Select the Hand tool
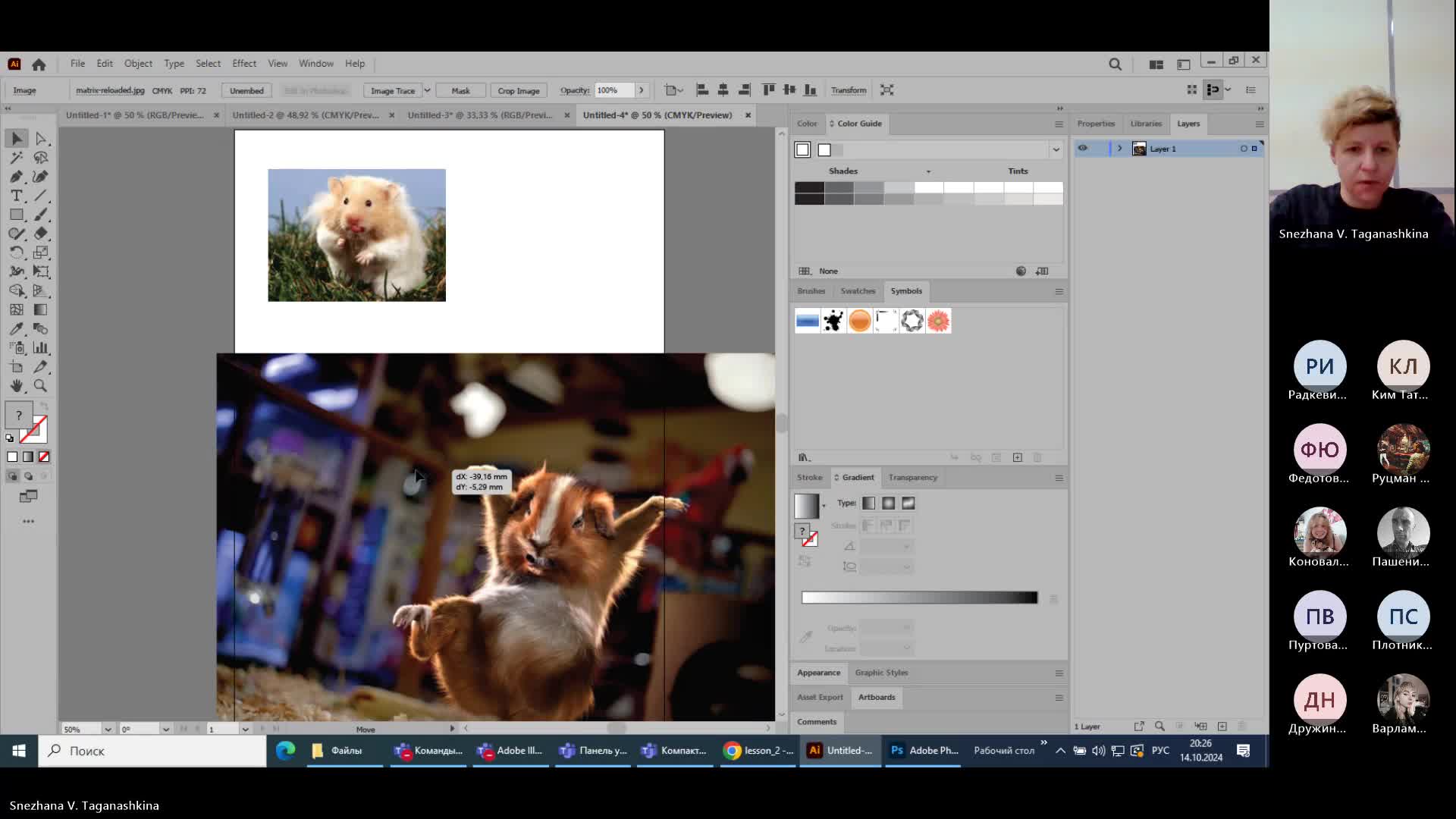This screenshot has width=1456, height=819. [17, 385]
